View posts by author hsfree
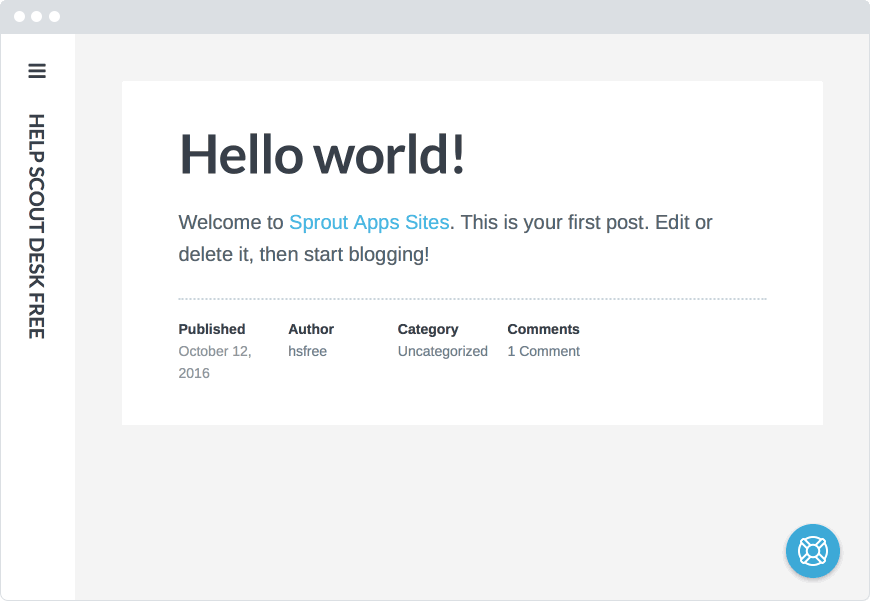 click(x=307, y=351)
